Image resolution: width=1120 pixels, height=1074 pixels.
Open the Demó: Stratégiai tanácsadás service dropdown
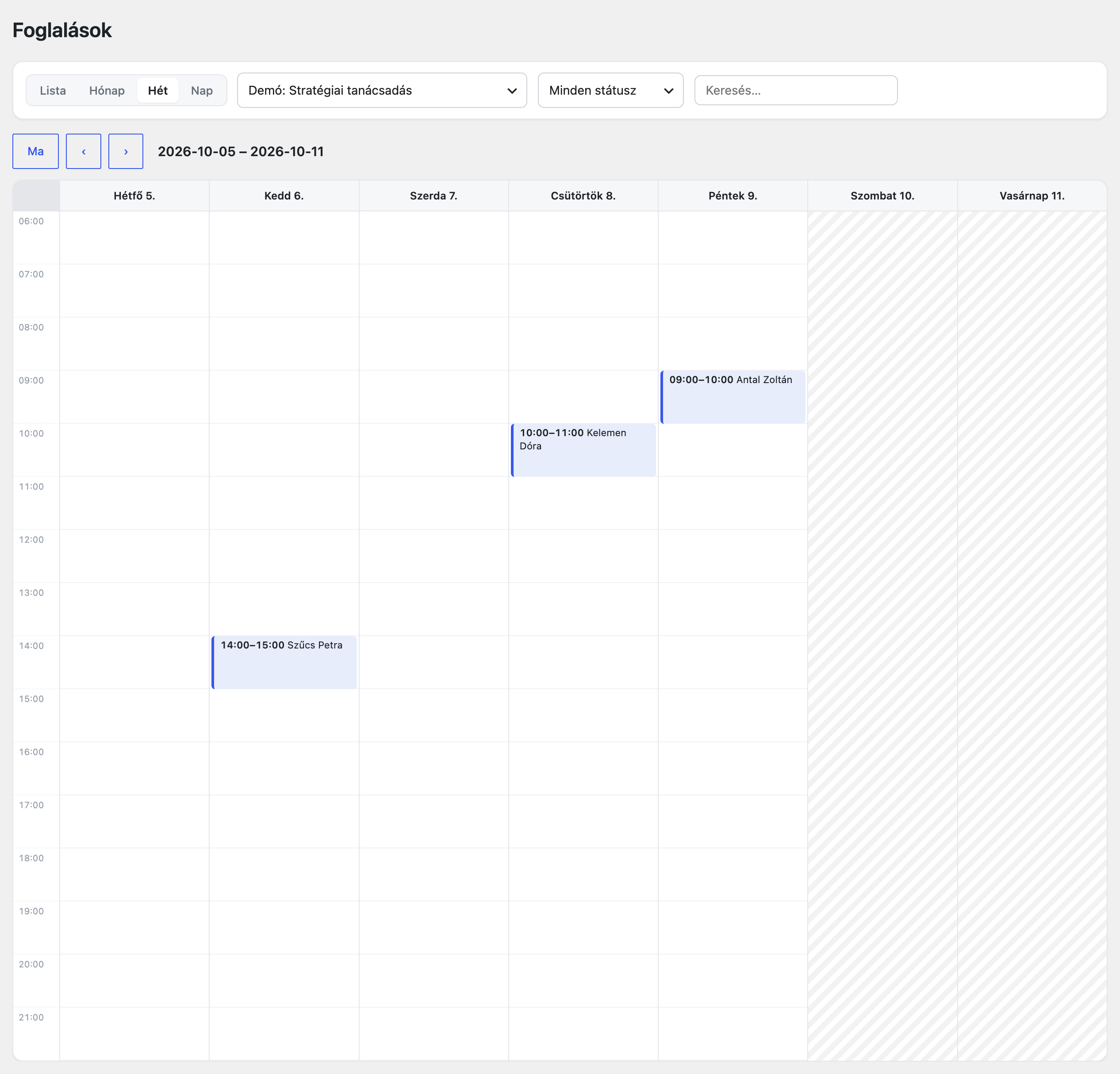click(382, 90)
